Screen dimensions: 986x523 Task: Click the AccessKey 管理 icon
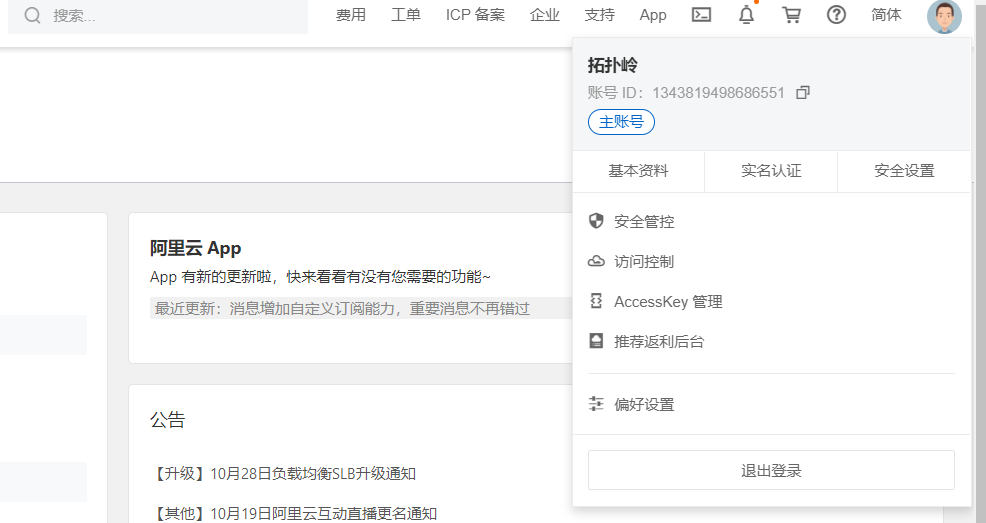tap(596, 301)
